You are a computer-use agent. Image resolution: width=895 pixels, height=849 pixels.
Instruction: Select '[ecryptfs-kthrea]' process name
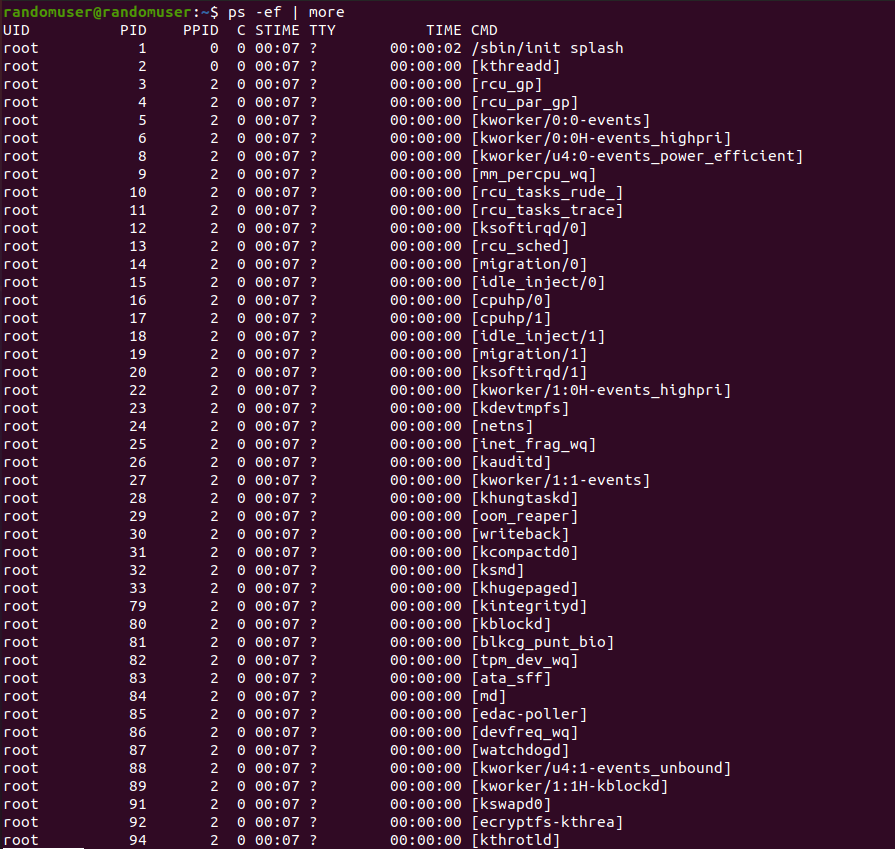(x=547, y=822)
